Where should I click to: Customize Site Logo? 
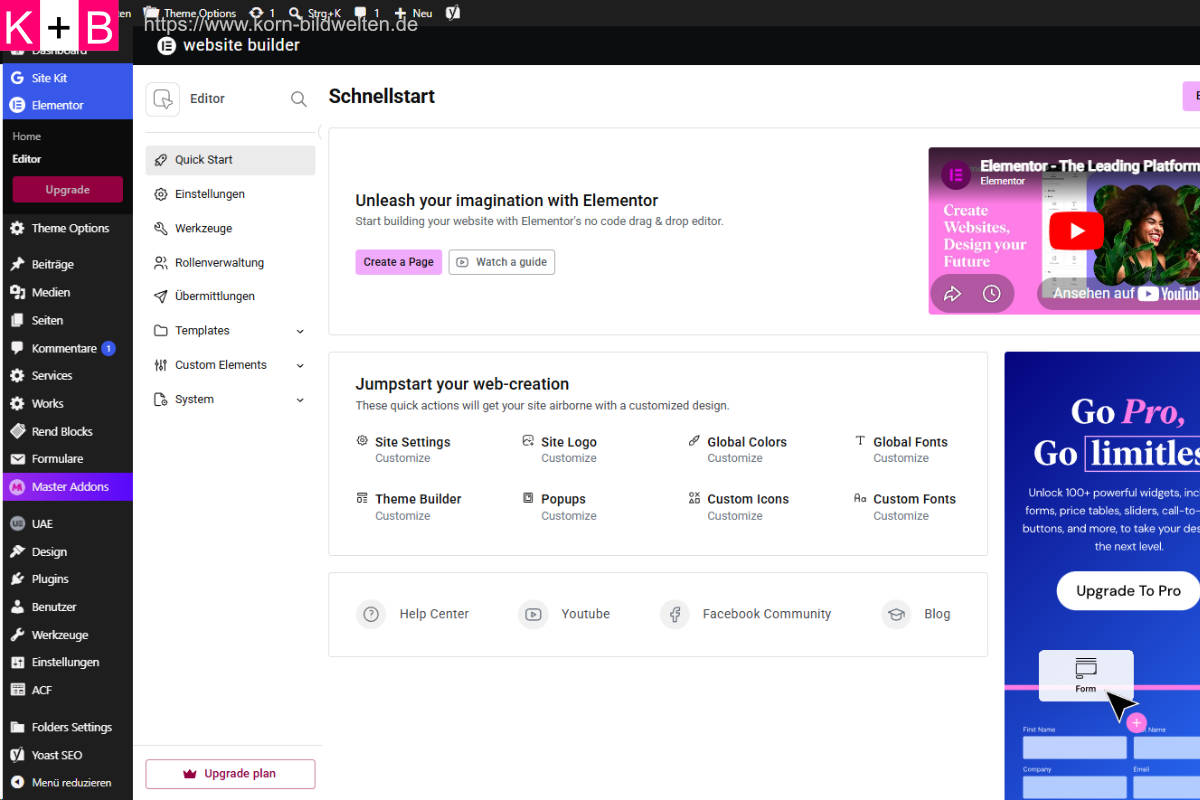pyautogui.click(x=569, y=458)
